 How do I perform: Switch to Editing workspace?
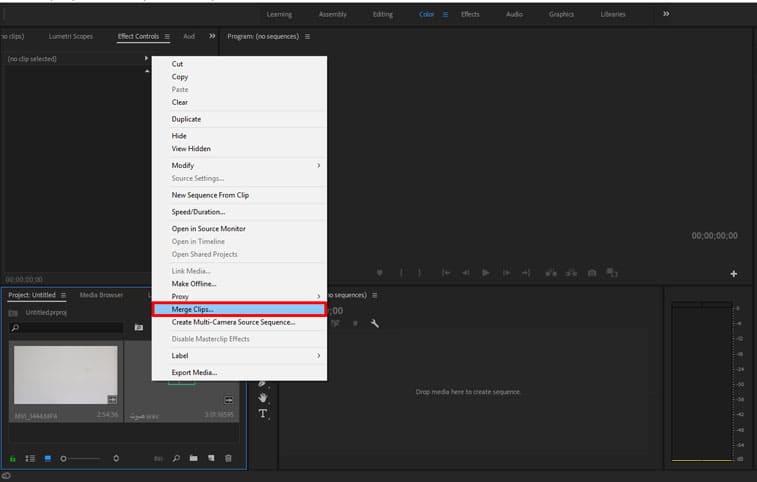[x=382, y=14]
